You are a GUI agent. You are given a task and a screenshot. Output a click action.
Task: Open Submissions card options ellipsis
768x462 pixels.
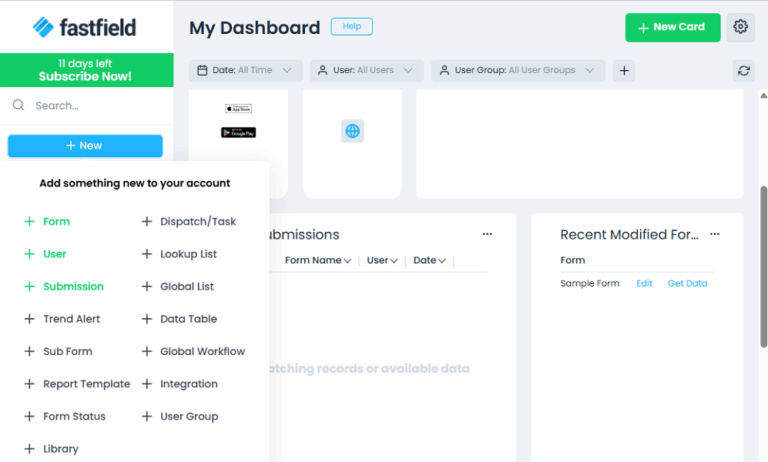(487, 234)
